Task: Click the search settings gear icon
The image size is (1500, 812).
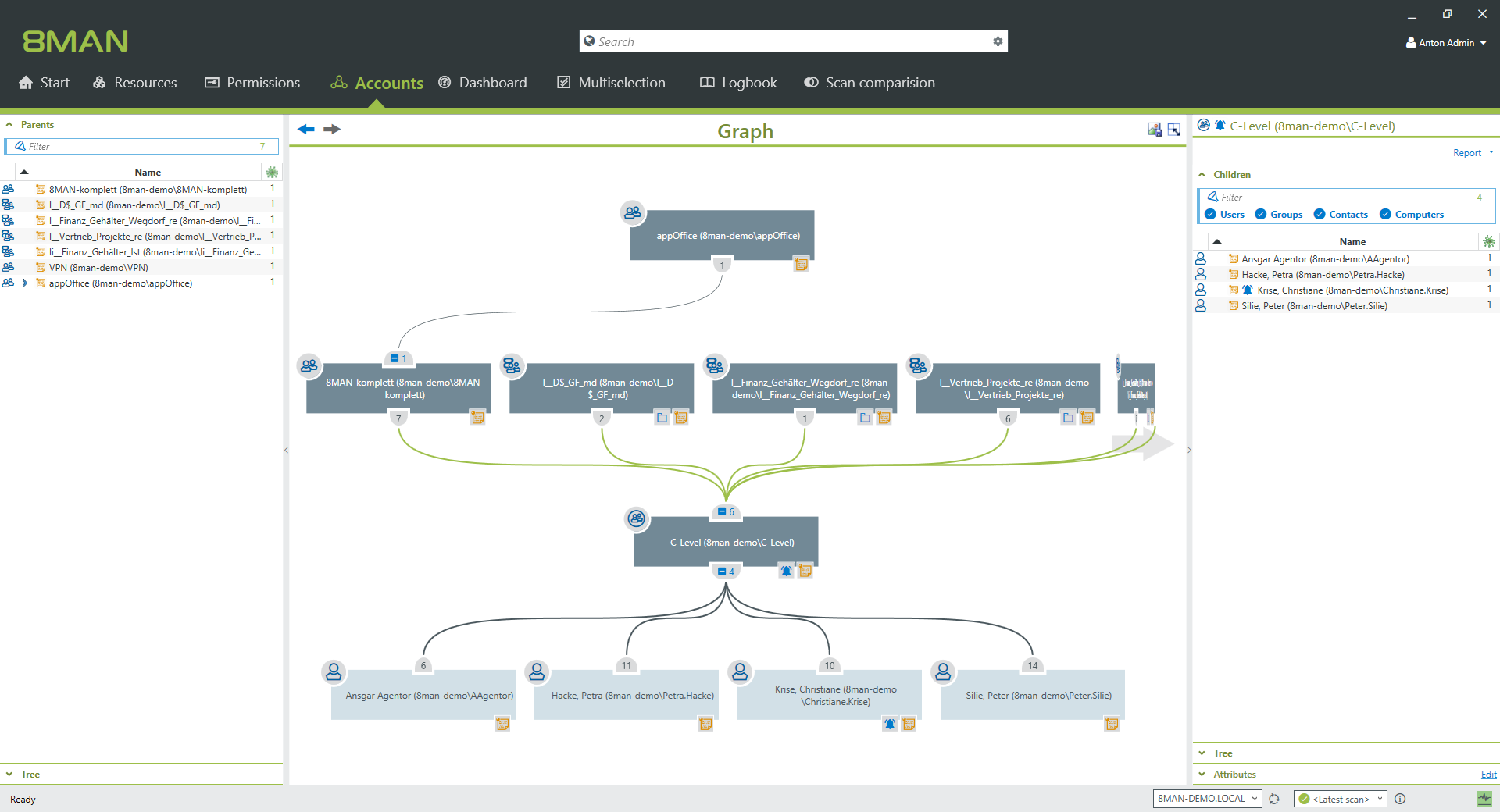Action: (x=998, y=41)
